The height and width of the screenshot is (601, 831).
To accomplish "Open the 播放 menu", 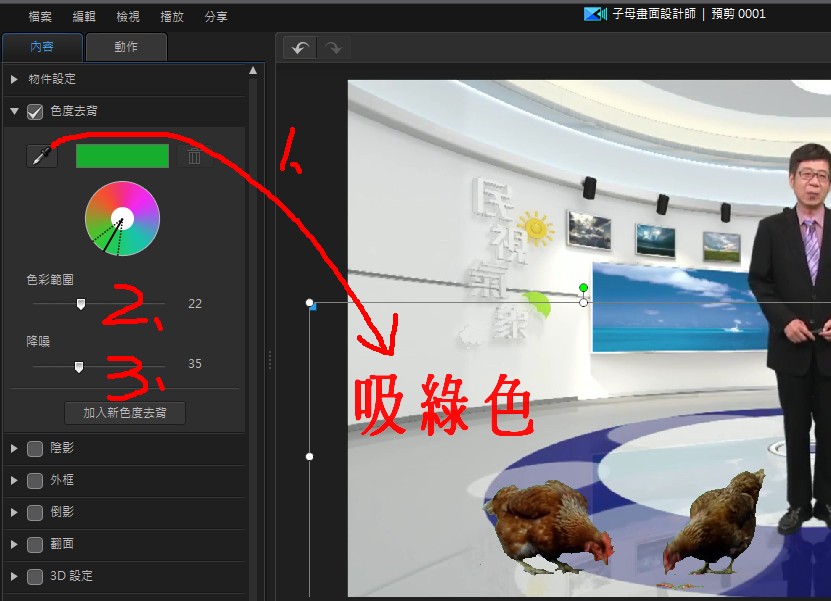I will point(172,17).
